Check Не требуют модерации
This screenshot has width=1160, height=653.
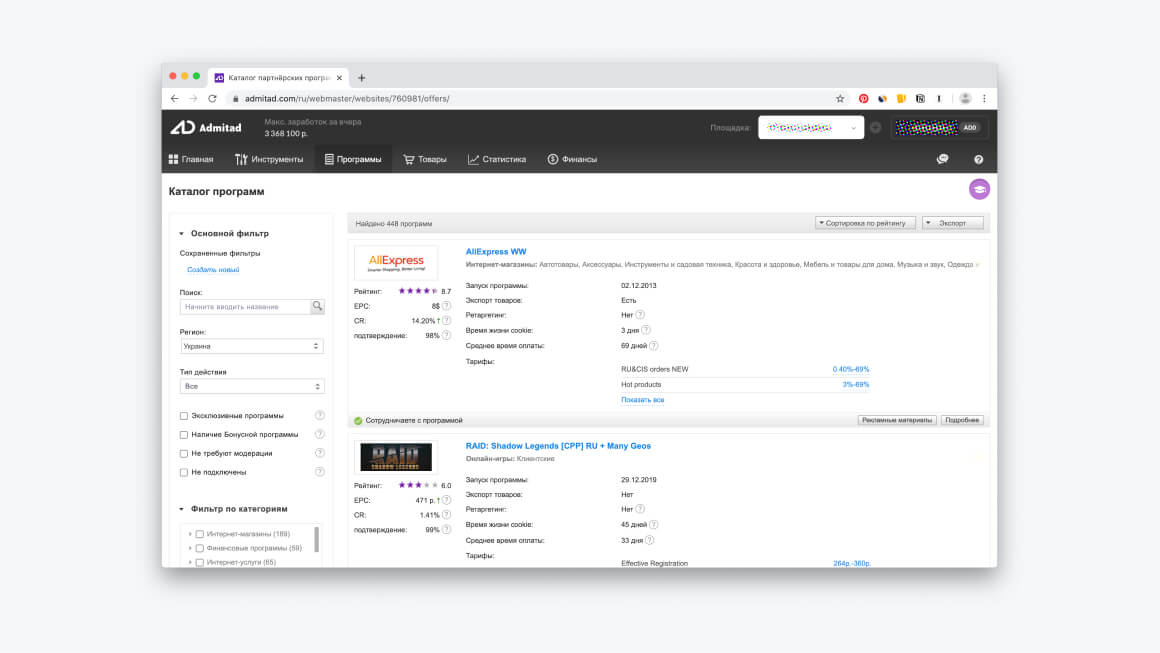pyautogui.click(x=183, y=453)
